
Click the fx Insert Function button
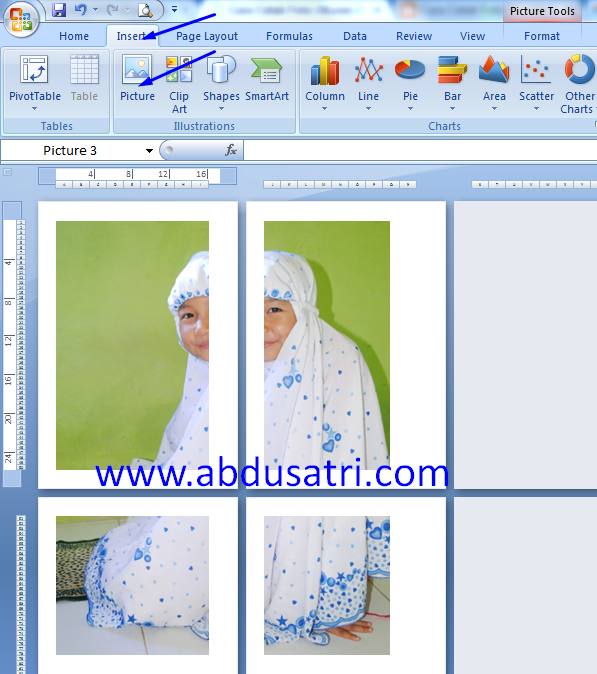point(231,150)
